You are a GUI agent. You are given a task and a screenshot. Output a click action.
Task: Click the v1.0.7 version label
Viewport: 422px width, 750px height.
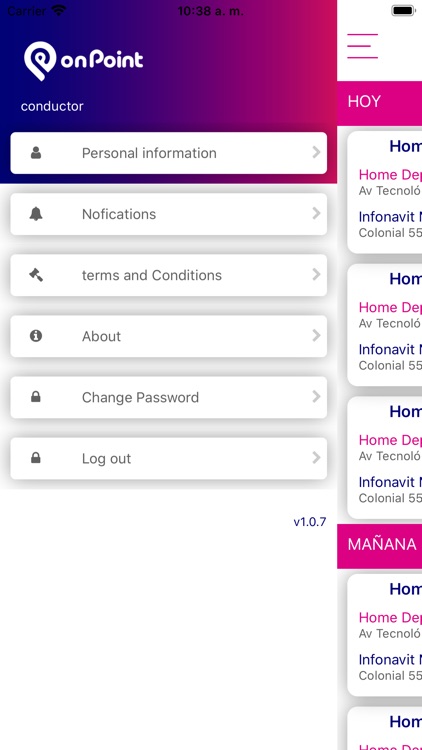point(310,522)
